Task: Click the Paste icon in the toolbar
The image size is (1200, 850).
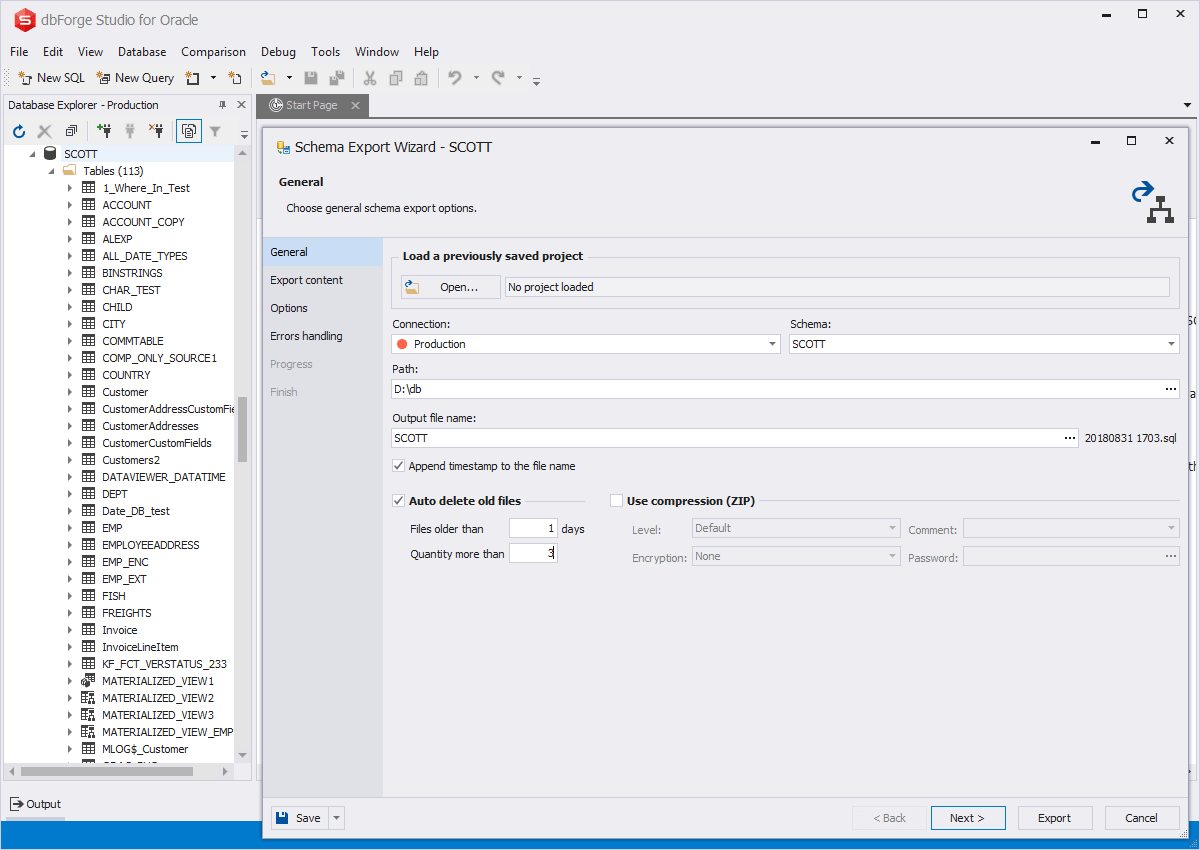Action: pyautogui.click(x=421, y=78)
